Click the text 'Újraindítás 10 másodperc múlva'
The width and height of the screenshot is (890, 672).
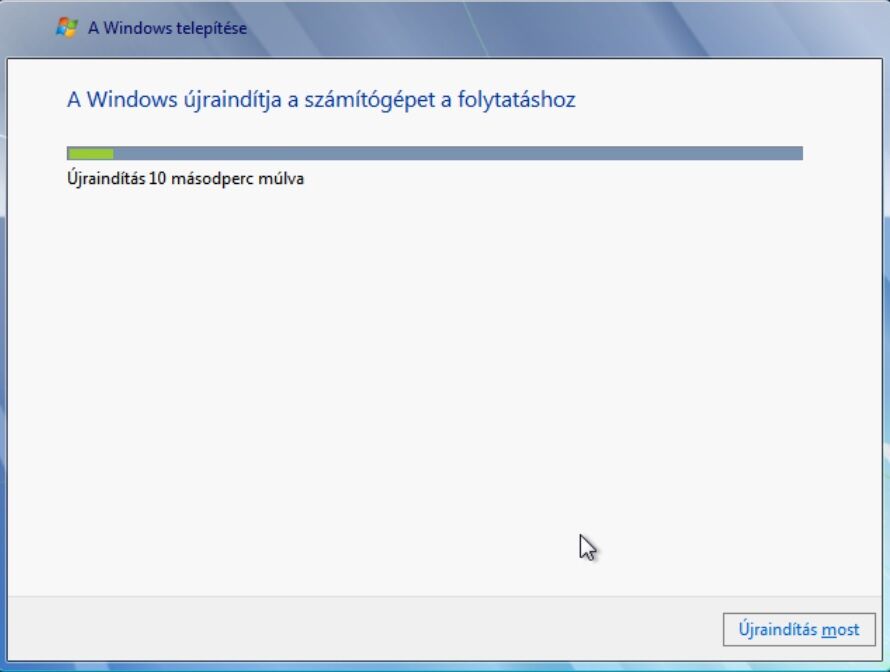click(186, 178)
